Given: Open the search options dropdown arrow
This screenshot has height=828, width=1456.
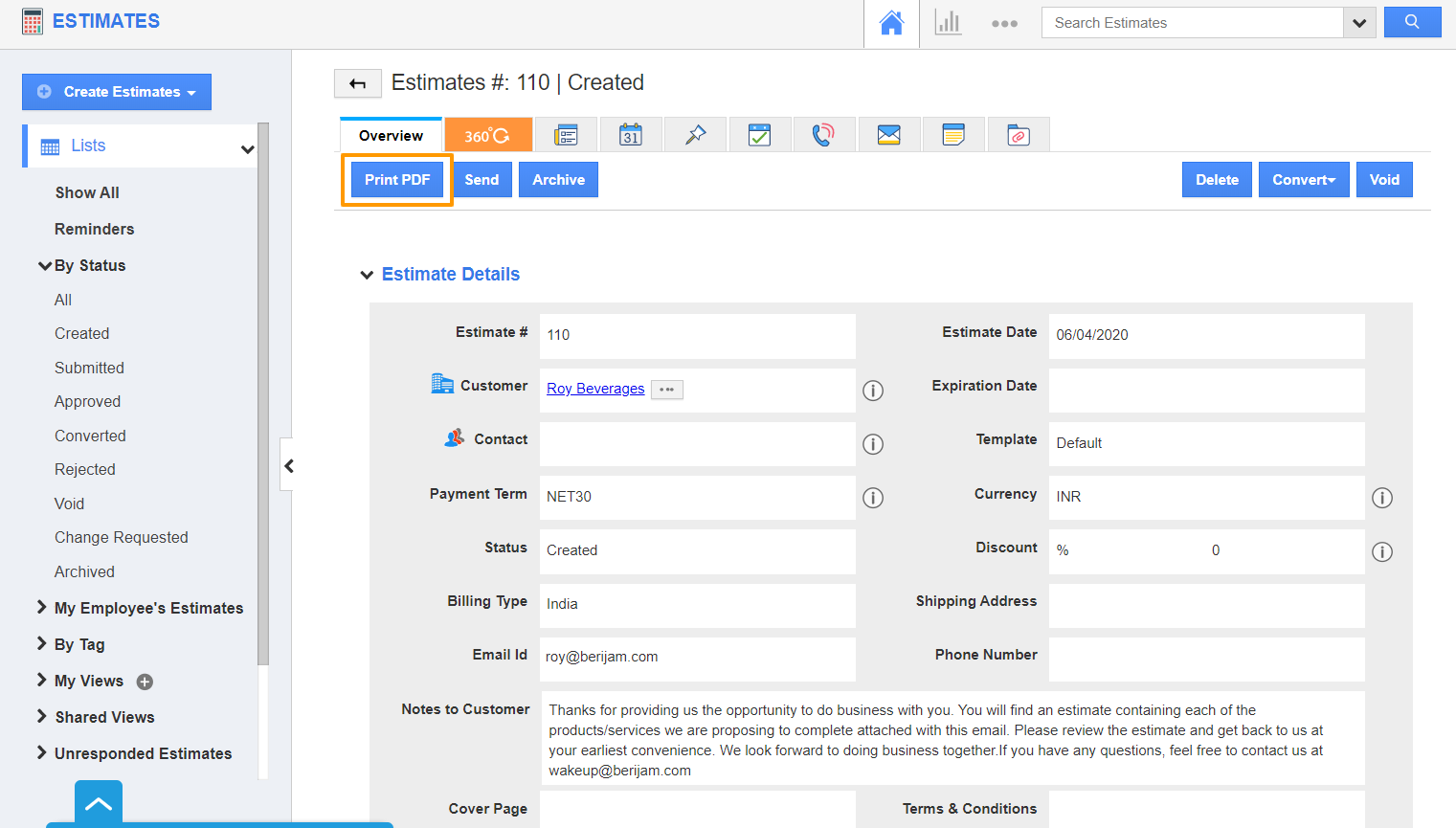Looking at the screenshot, I should tap(1359, 23).
